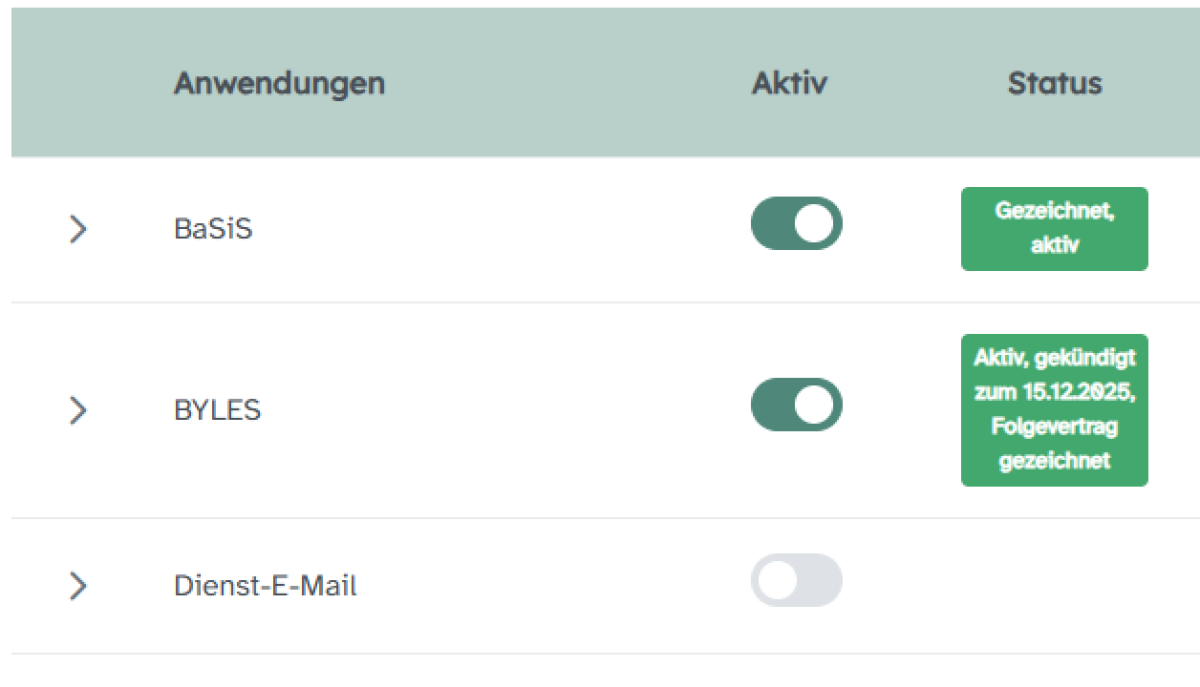The width and height of the screenshot is (1200, 687).
Task: Select the Status column header
Action: pos(1054,83)
